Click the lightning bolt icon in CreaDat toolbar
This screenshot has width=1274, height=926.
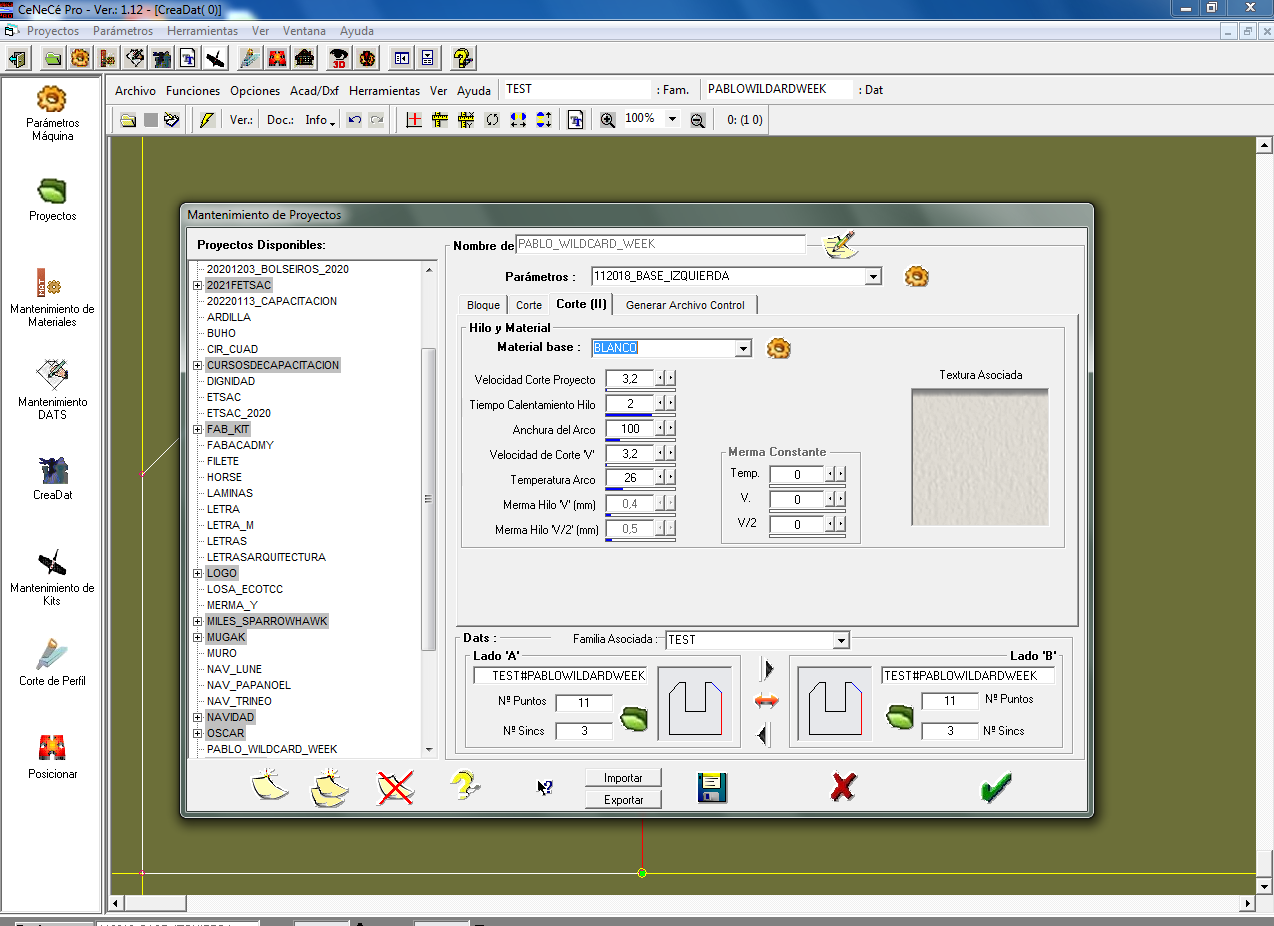click(x=207, y=120)
